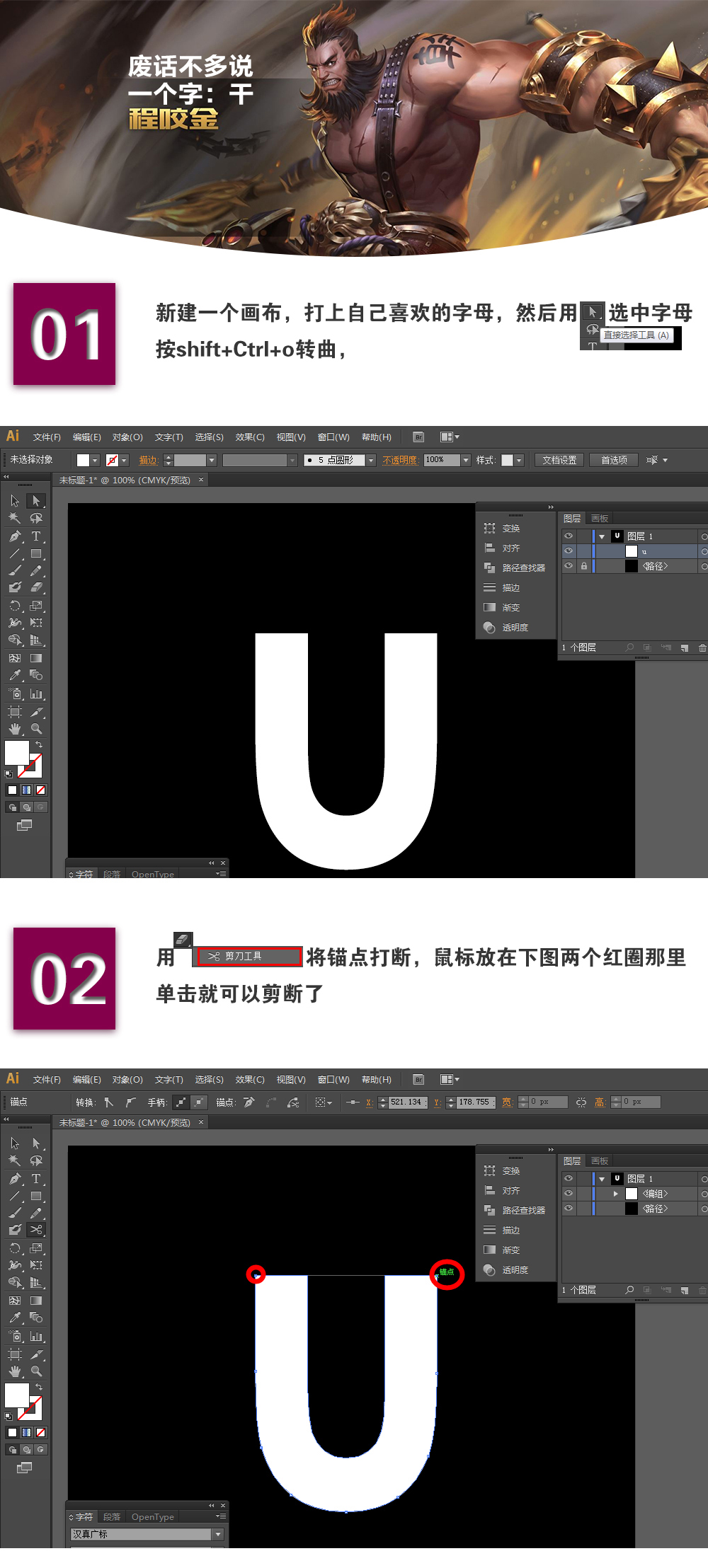Choose the Zoom tool in step 01 screenshot
Screen dimensions: 708x1568
[36, 728]
